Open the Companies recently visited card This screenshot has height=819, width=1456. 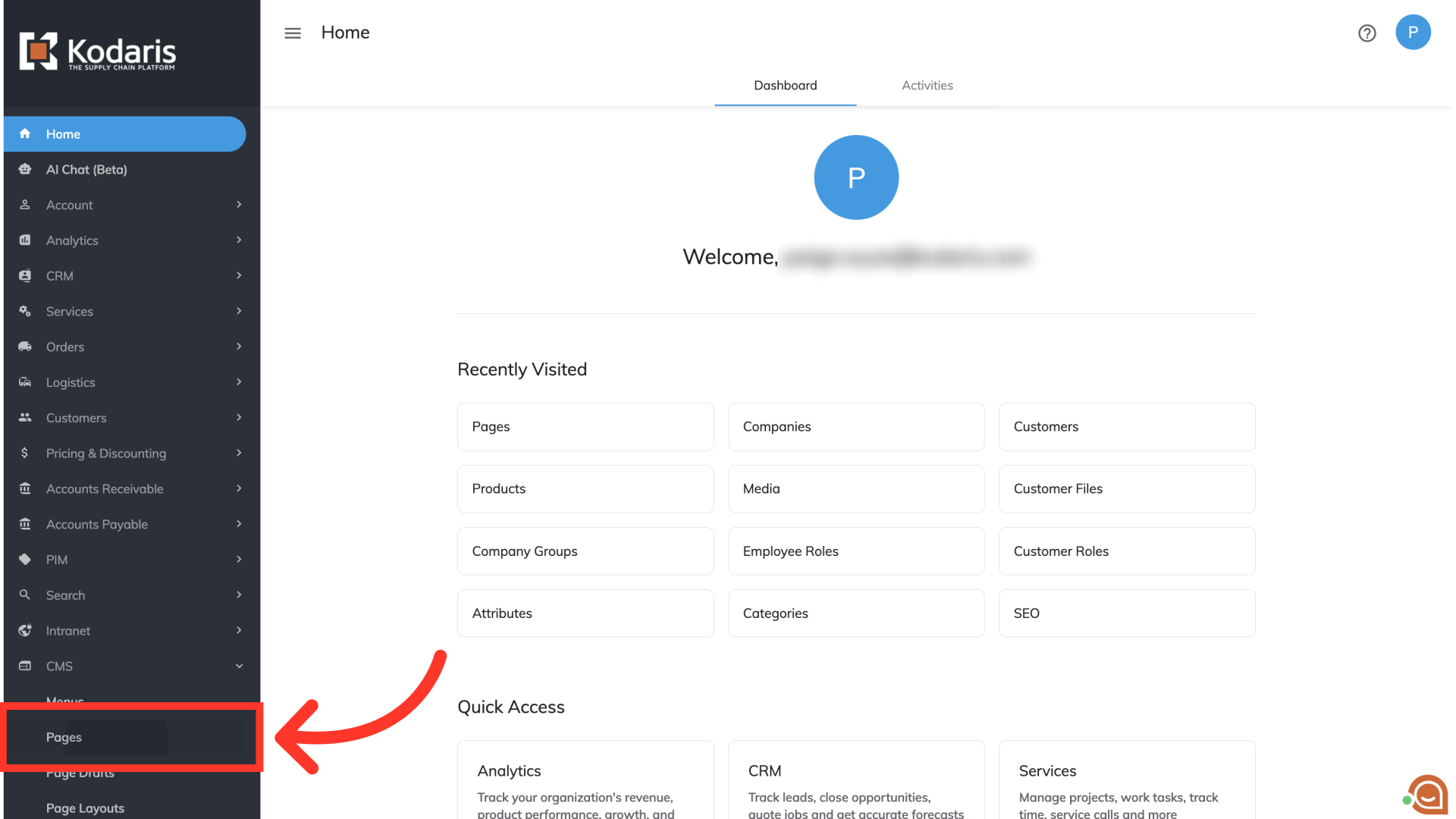[855, 427]
